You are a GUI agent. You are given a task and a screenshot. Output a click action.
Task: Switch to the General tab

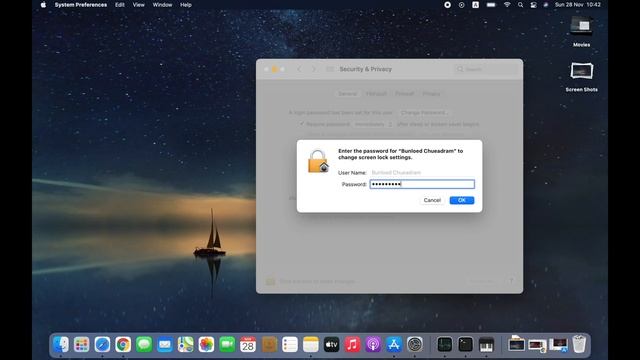click(x=348, y=93)
